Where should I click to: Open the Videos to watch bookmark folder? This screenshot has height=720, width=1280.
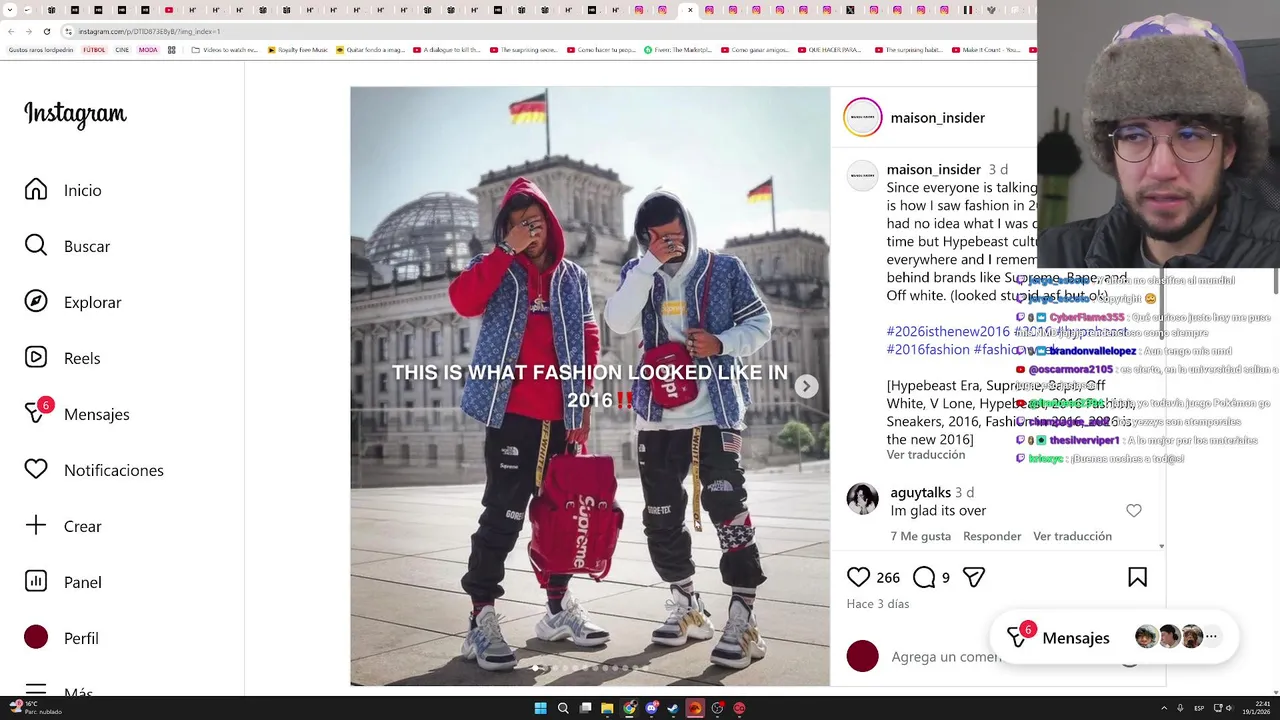point(224,50)
